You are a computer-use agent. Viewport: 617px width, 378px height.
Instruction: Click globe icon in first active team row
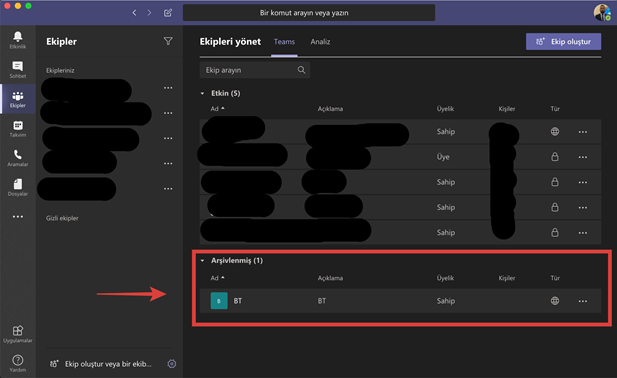tap(555, 132)
